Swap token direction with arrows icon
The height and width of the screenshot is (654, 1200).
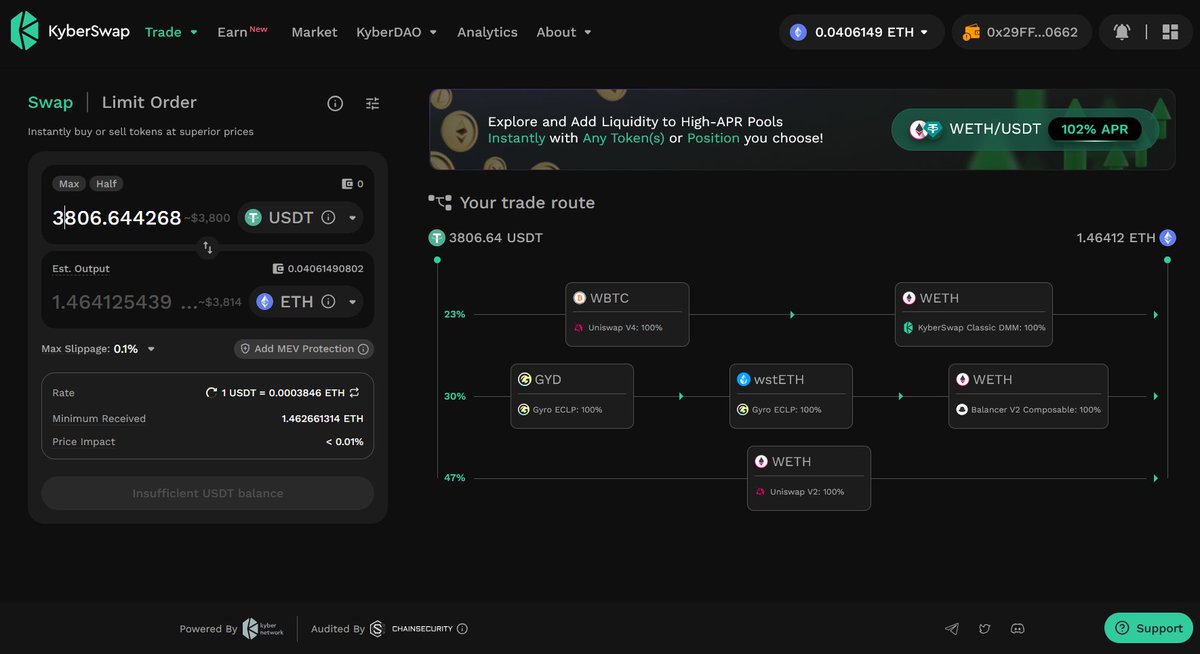pos(208,247)
